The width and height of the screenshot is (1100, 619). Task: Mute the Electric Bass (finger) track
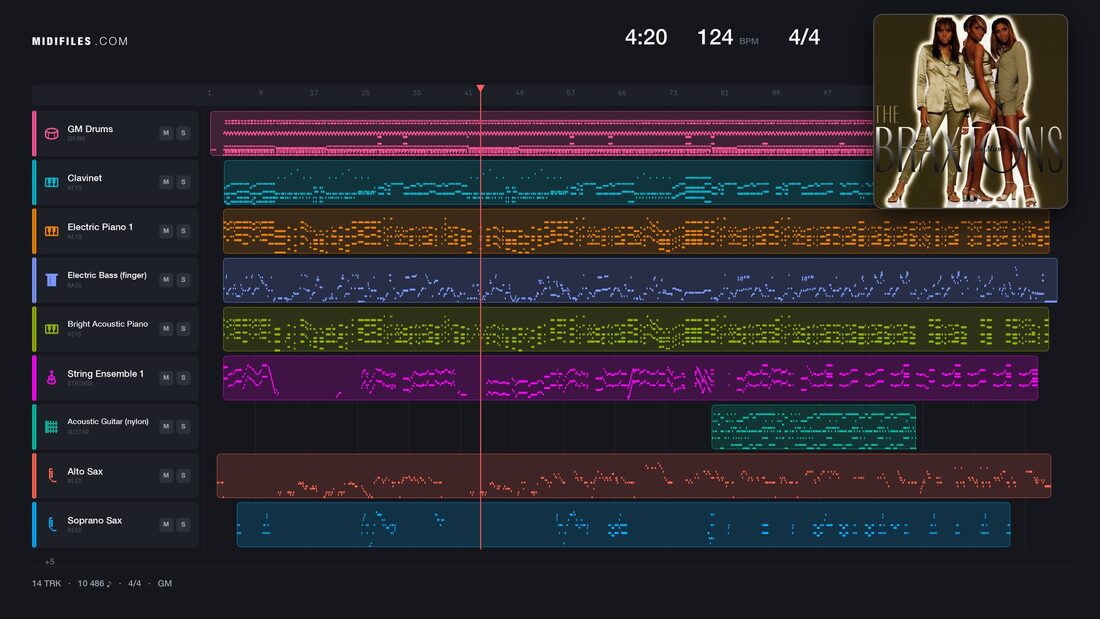166,279
